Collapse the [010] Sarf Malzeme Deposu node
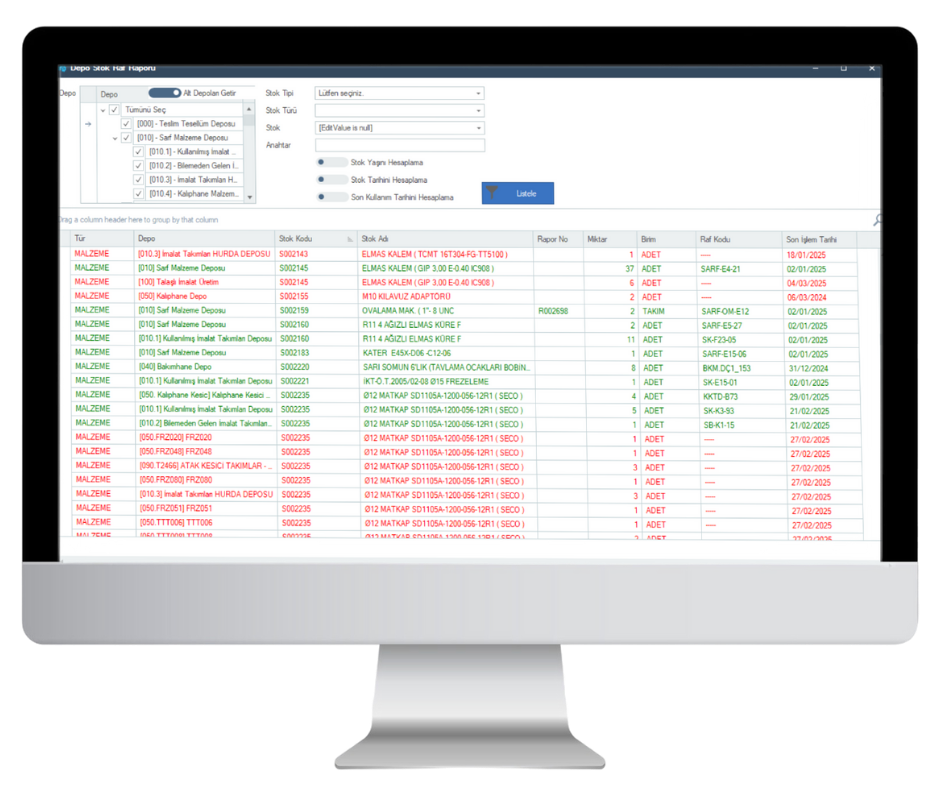Viewport: 940px width, 788px height. pos(114,138)
